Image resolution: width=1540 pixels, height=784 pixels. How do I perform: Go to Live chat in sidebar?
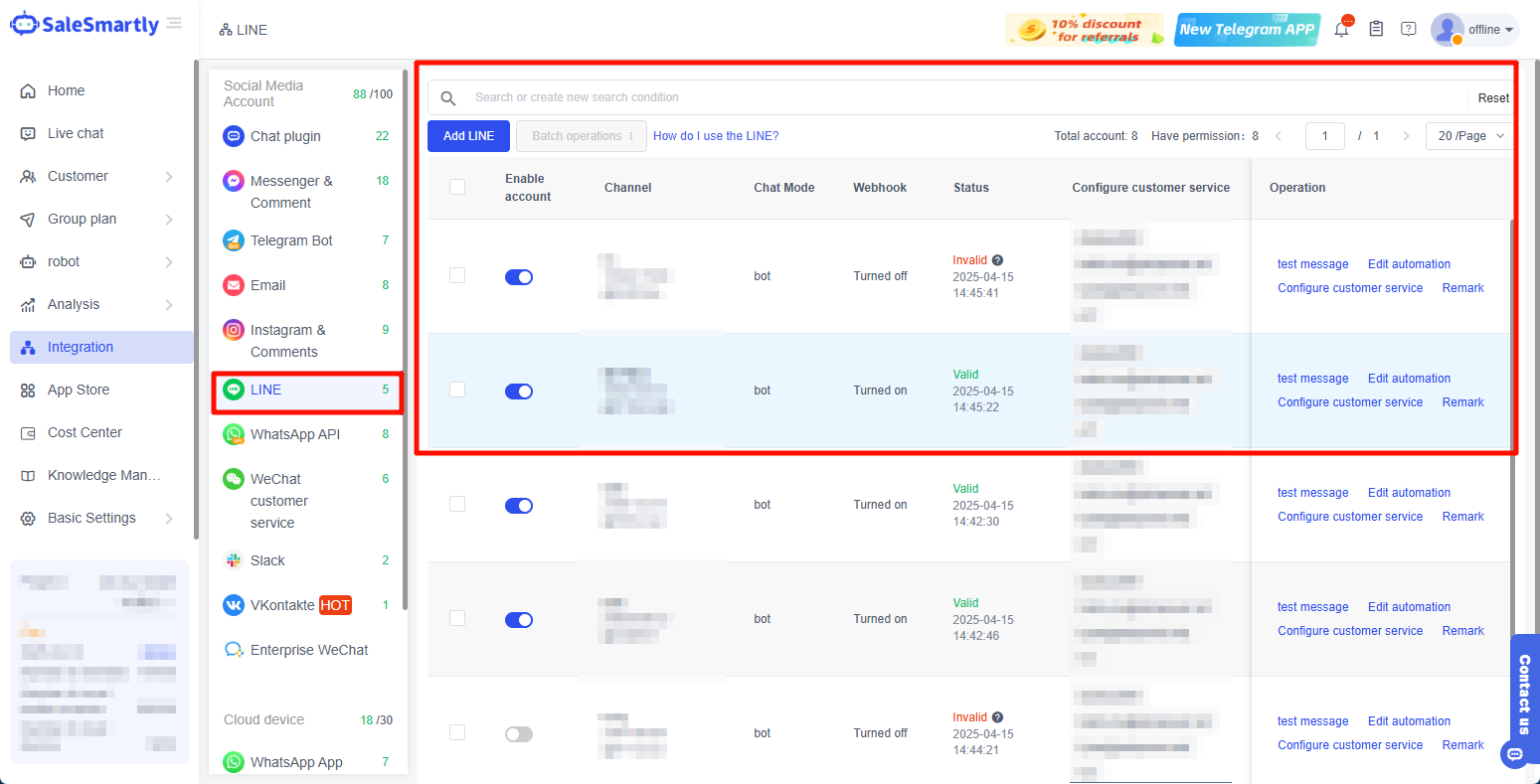pos(76,133)
